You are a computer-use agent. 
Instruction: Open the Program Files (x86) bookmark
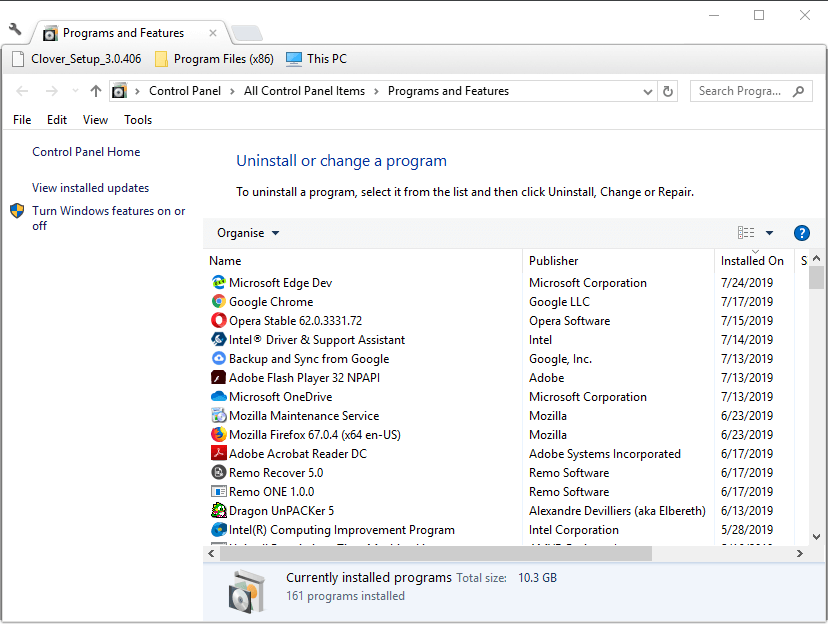click(214, 59)
